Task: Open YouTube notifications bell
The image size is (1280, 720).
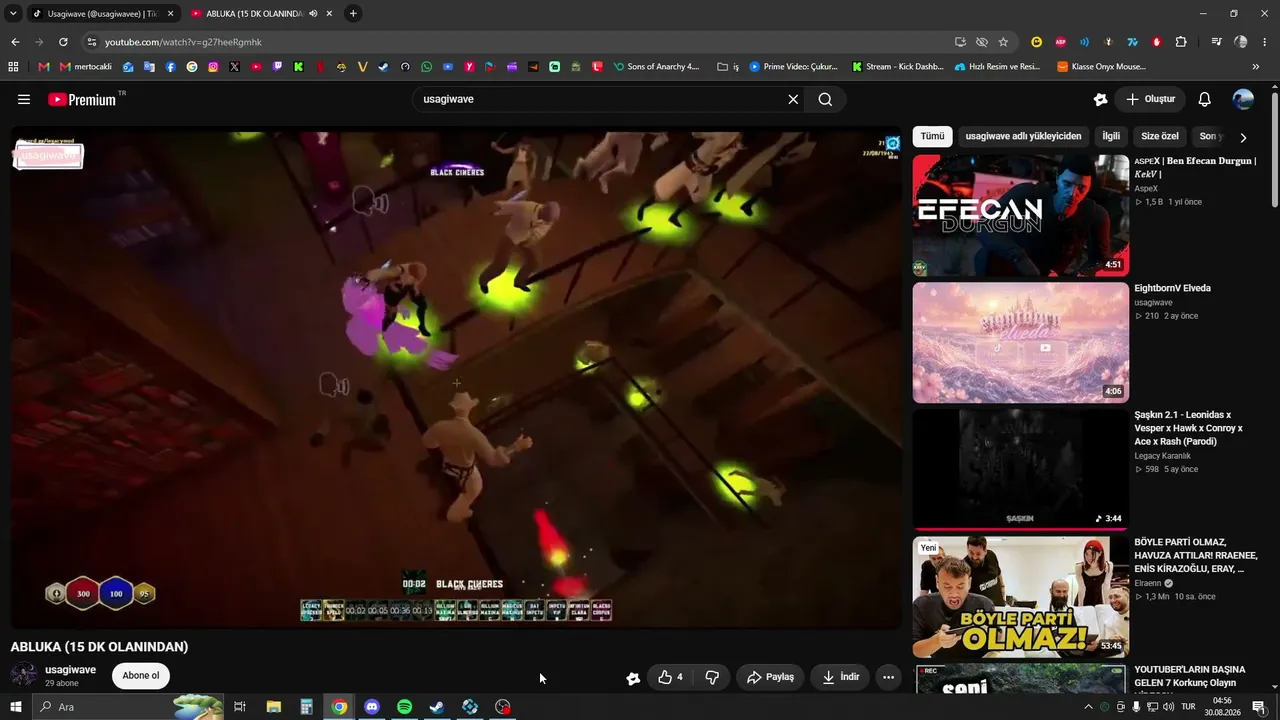Action: 1205,99
